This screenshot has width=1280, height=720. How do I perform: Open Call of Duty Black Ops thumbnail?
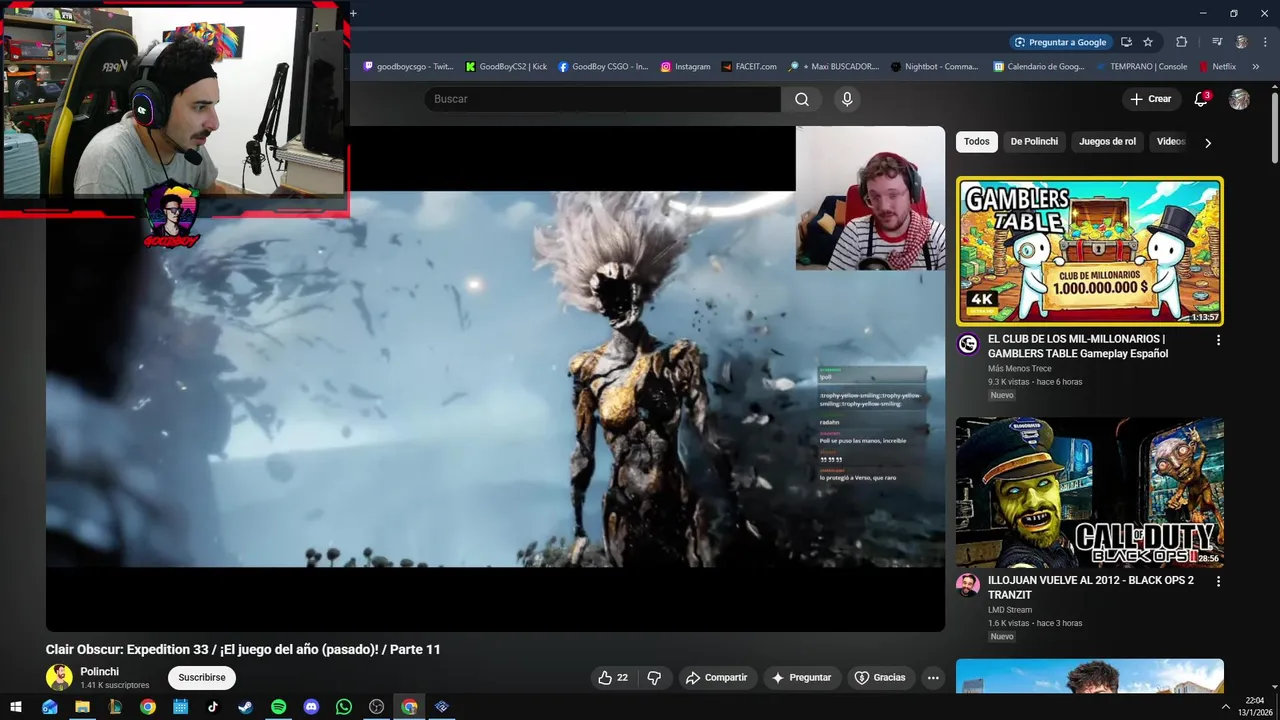click(1089, 492)
